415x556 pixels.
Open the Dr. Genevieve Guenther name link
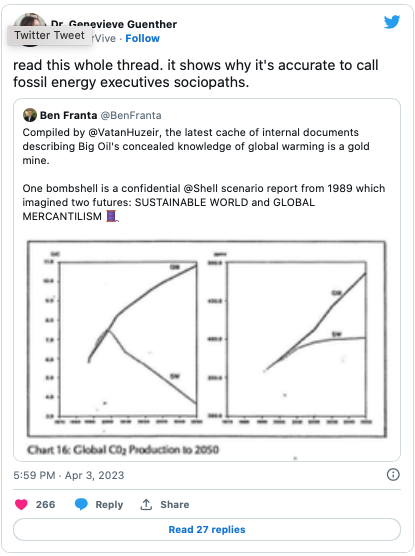114,24
